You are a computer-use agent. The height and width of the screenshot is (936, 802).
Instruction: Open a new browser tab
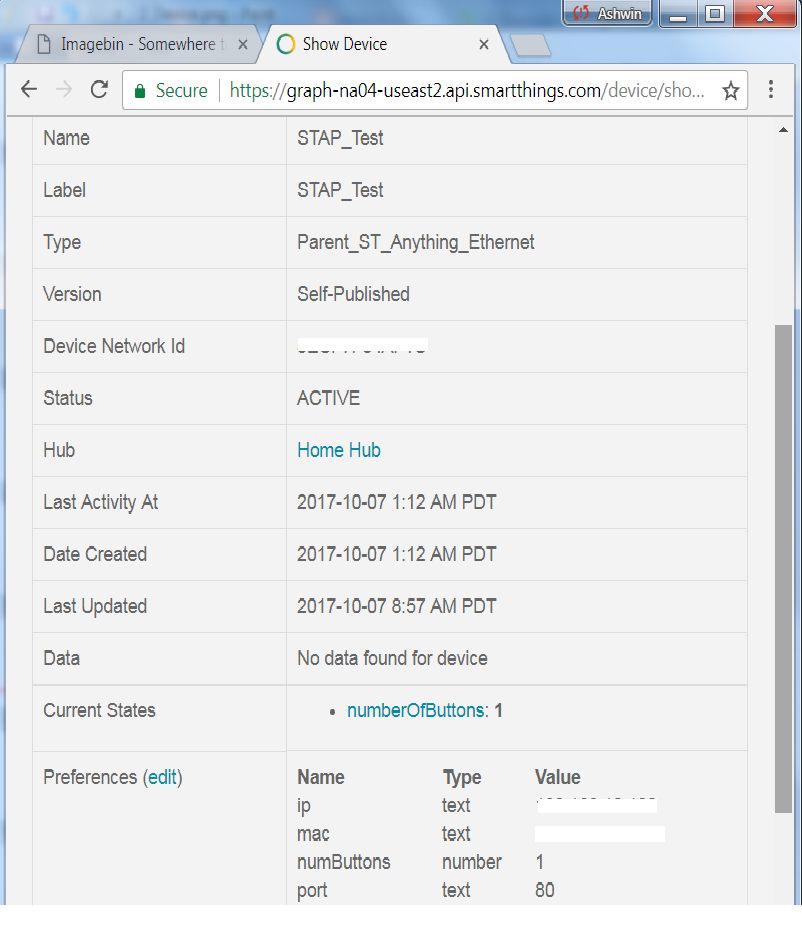coord(530,45)
